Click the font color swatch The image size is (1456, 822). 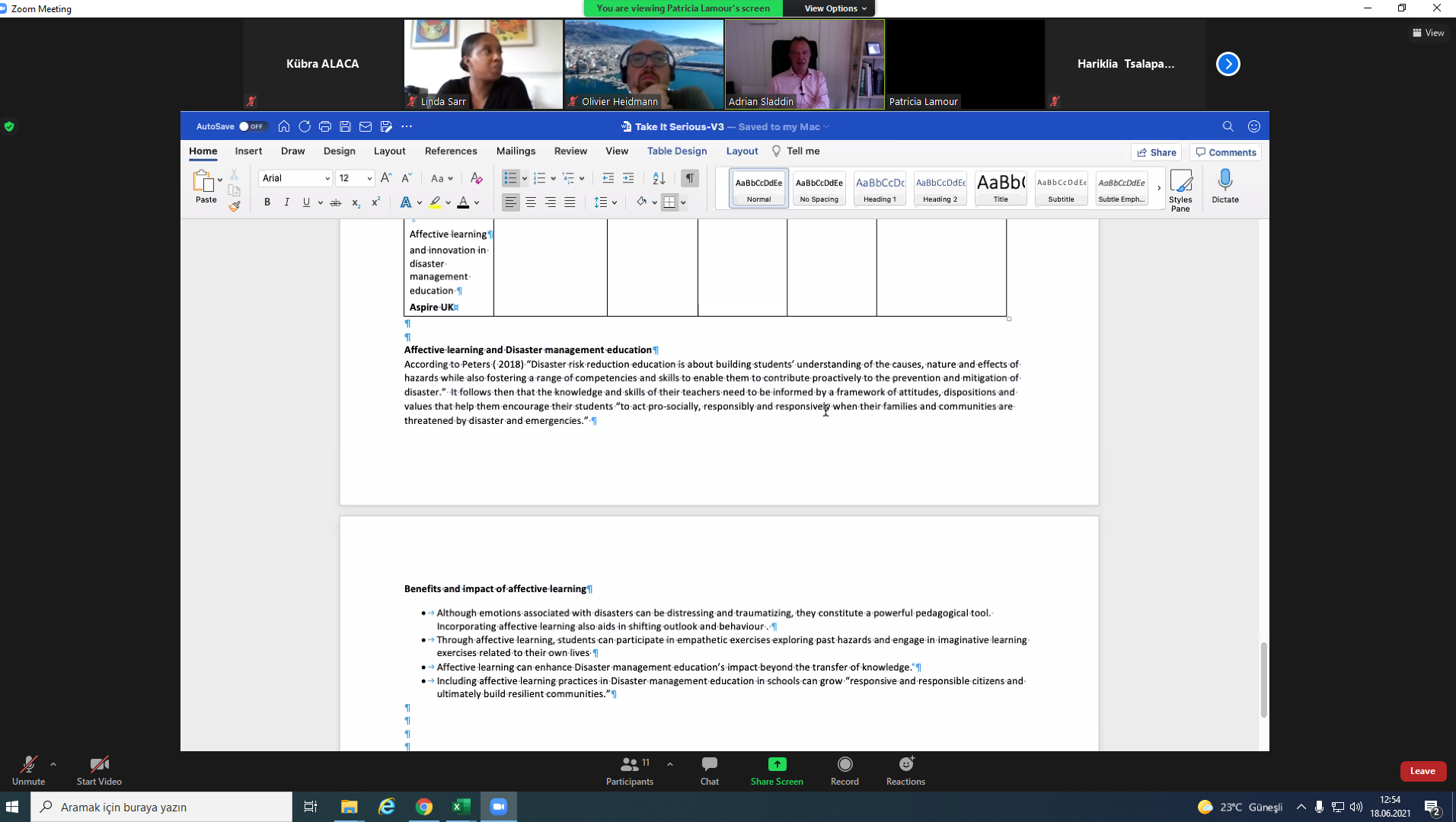(463, 202)
